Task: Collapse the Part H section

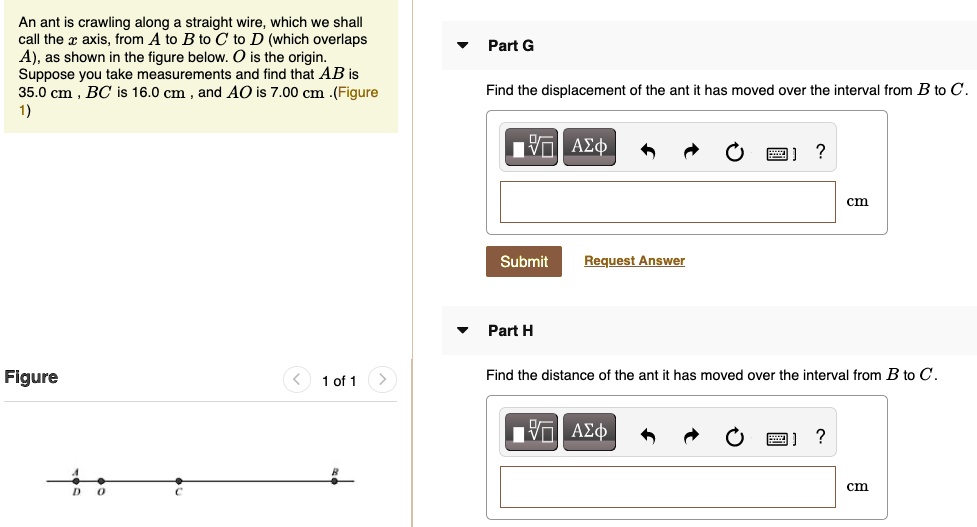Action: point(462,330)
